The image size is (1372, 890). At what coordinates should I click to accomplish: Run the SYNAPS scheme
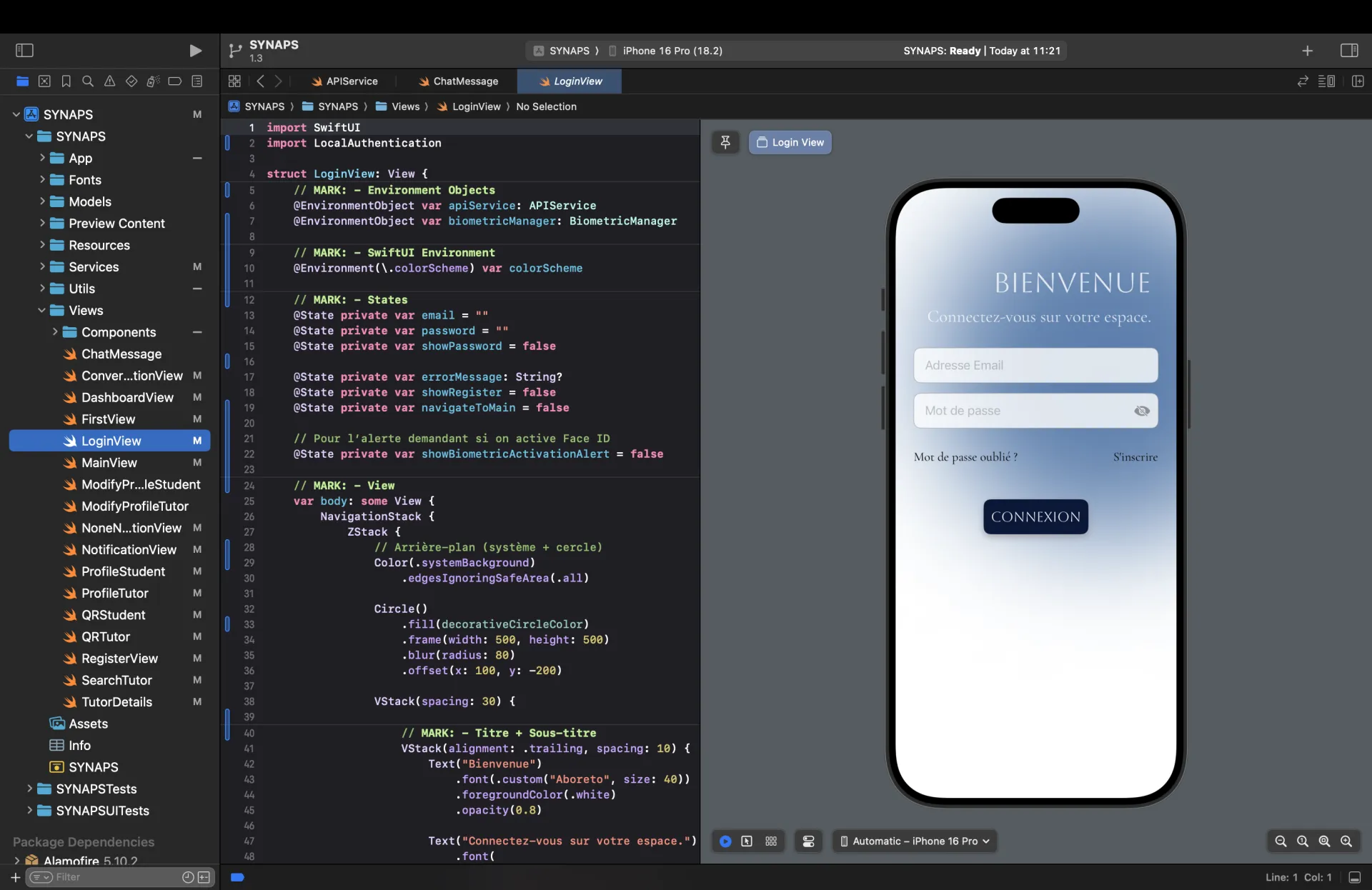pyautogui.click(x=195, y=51)
